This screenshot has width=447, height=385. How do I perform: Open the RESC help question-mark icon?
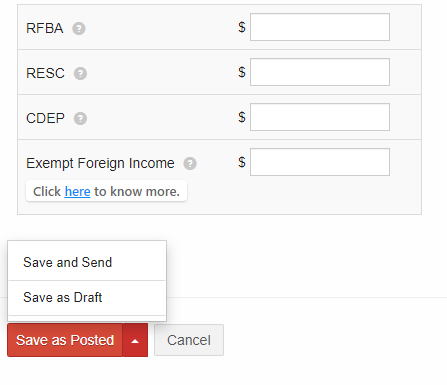(80, 73)
